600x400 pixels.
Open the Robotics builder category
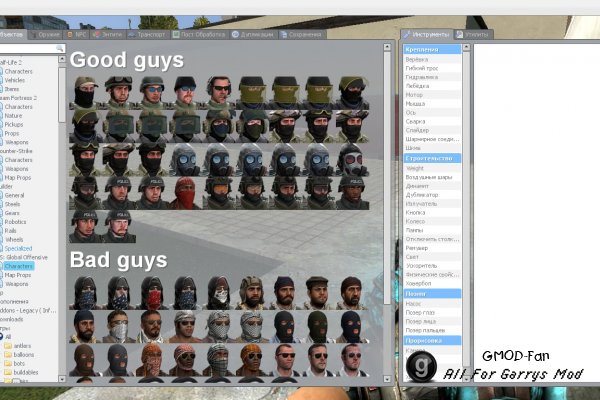pos(15,222)
